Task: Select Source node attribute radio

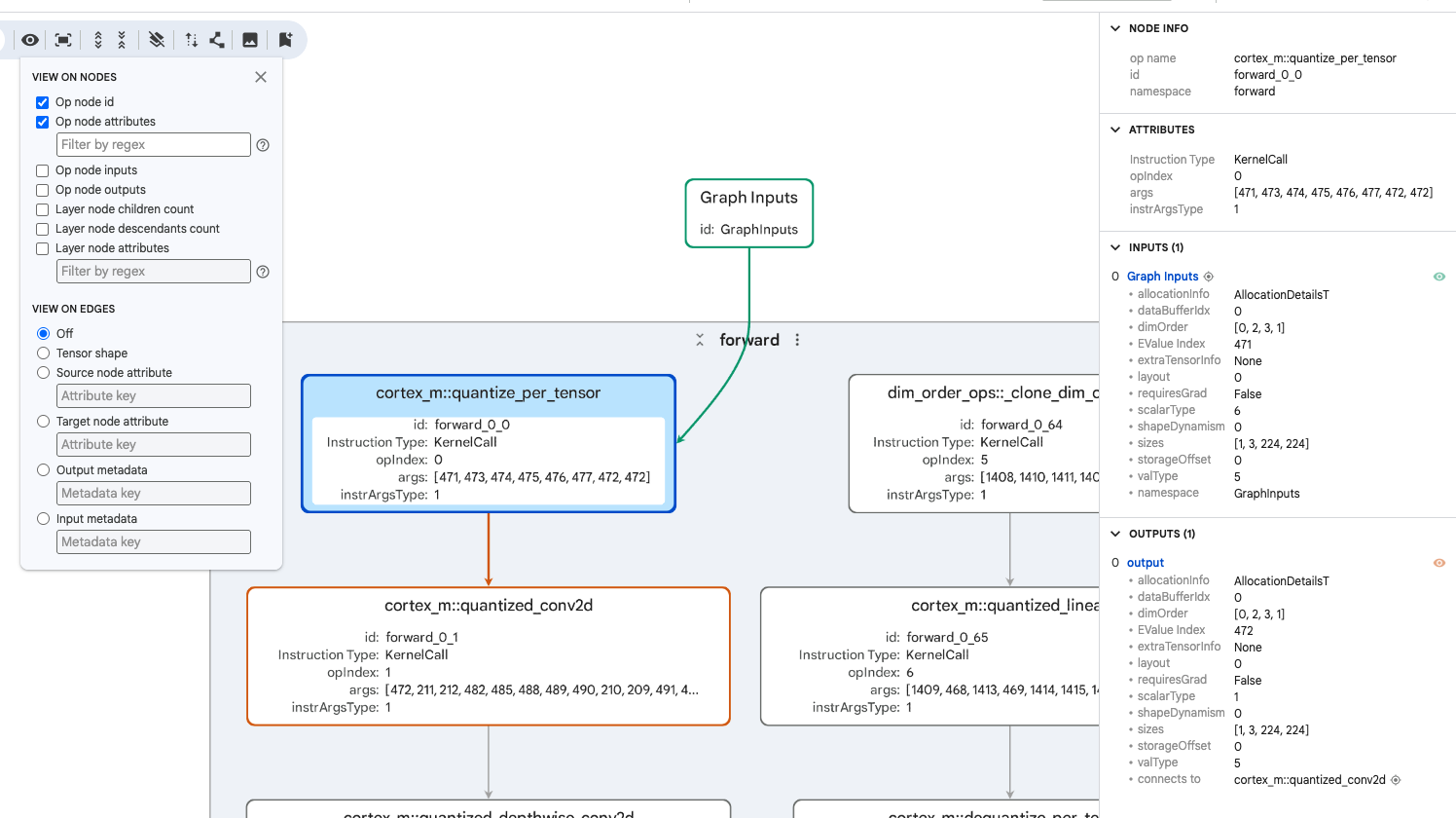Action: (x=43, y=372)
